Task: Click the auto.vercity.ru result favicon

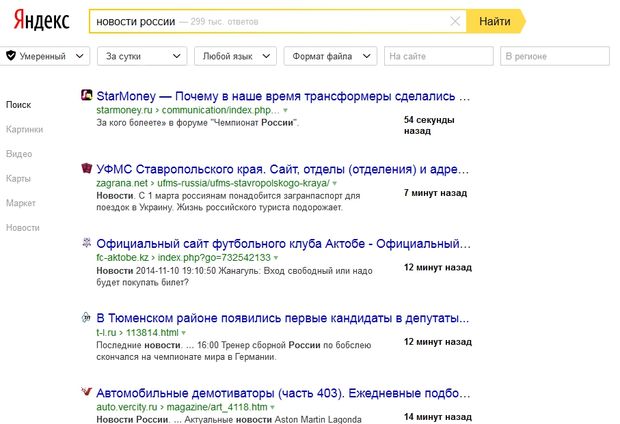Action: 87,392
